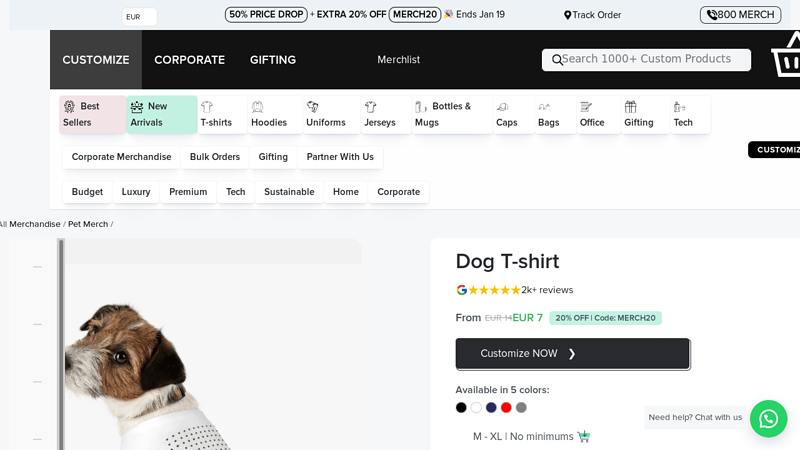Click the Dog T-shirt product title
Viewport: 800px width, 450px height.
507,261
